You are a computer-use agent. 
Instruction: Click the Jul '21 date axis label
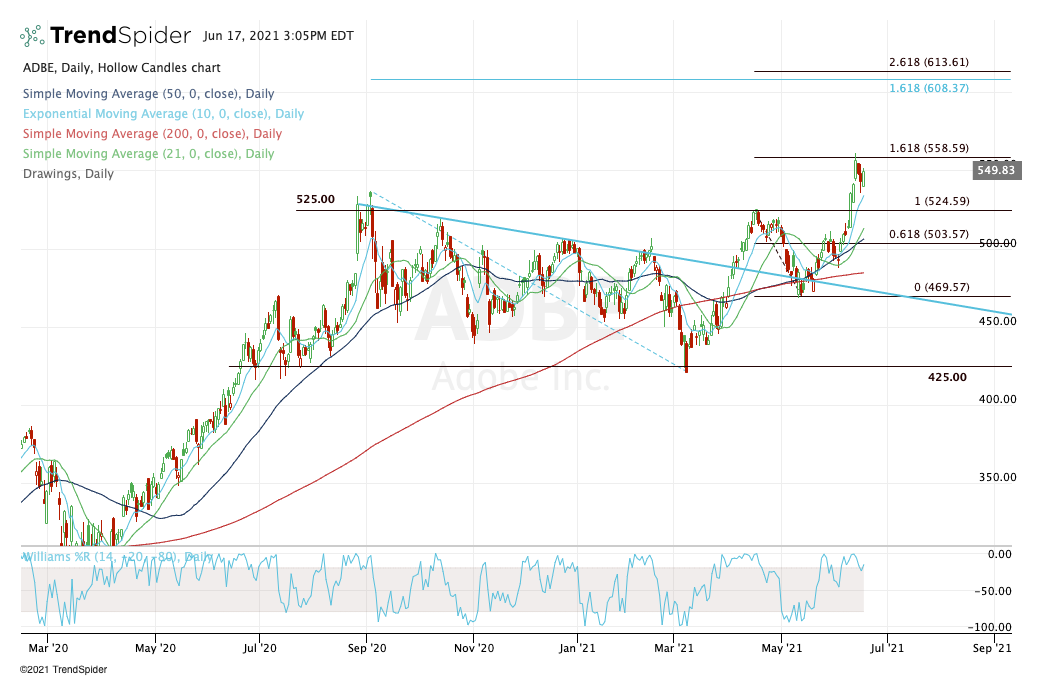[886, 648]
